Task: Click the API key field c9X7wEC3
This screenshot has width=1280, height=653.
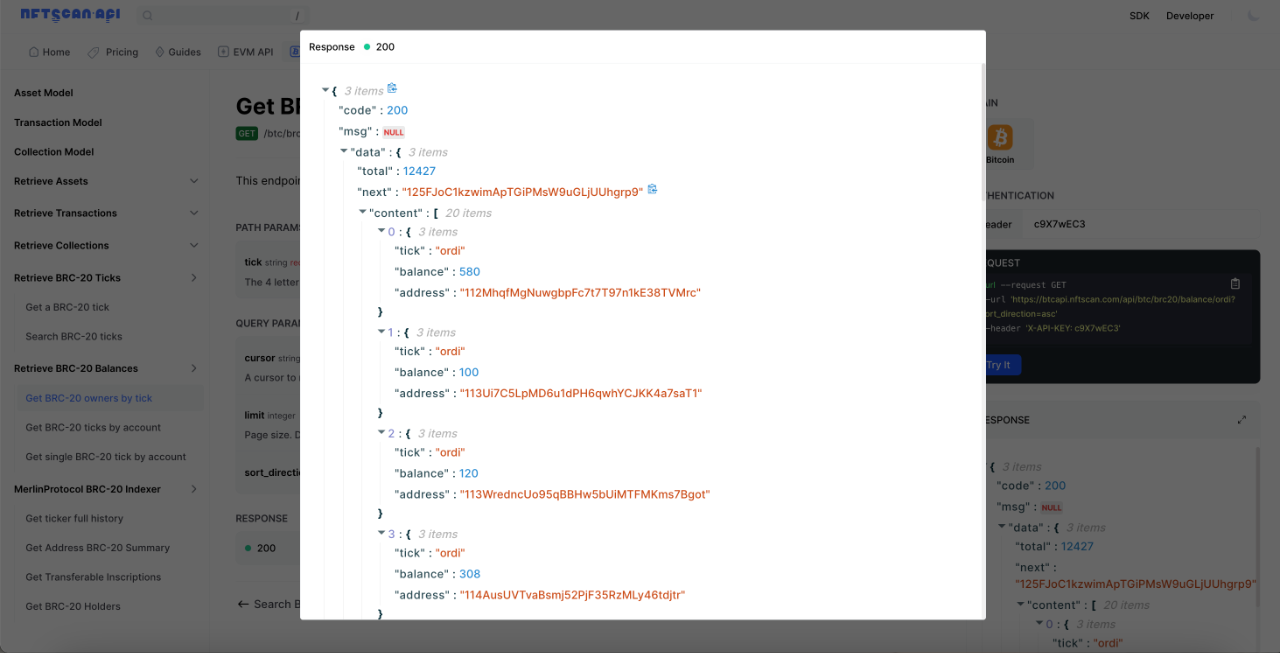Action: [x=1059, y=224]
